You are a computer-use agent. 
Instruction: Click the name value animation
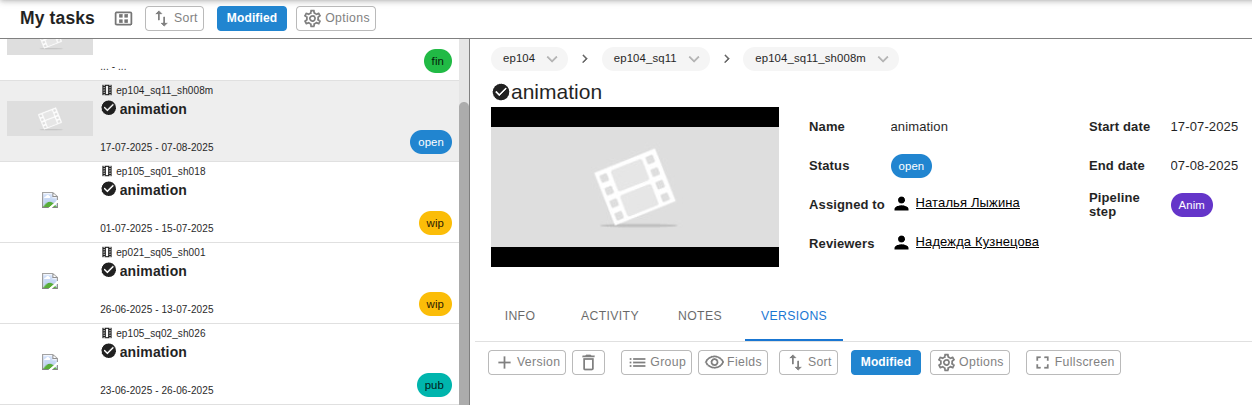[x=919, y=127]
